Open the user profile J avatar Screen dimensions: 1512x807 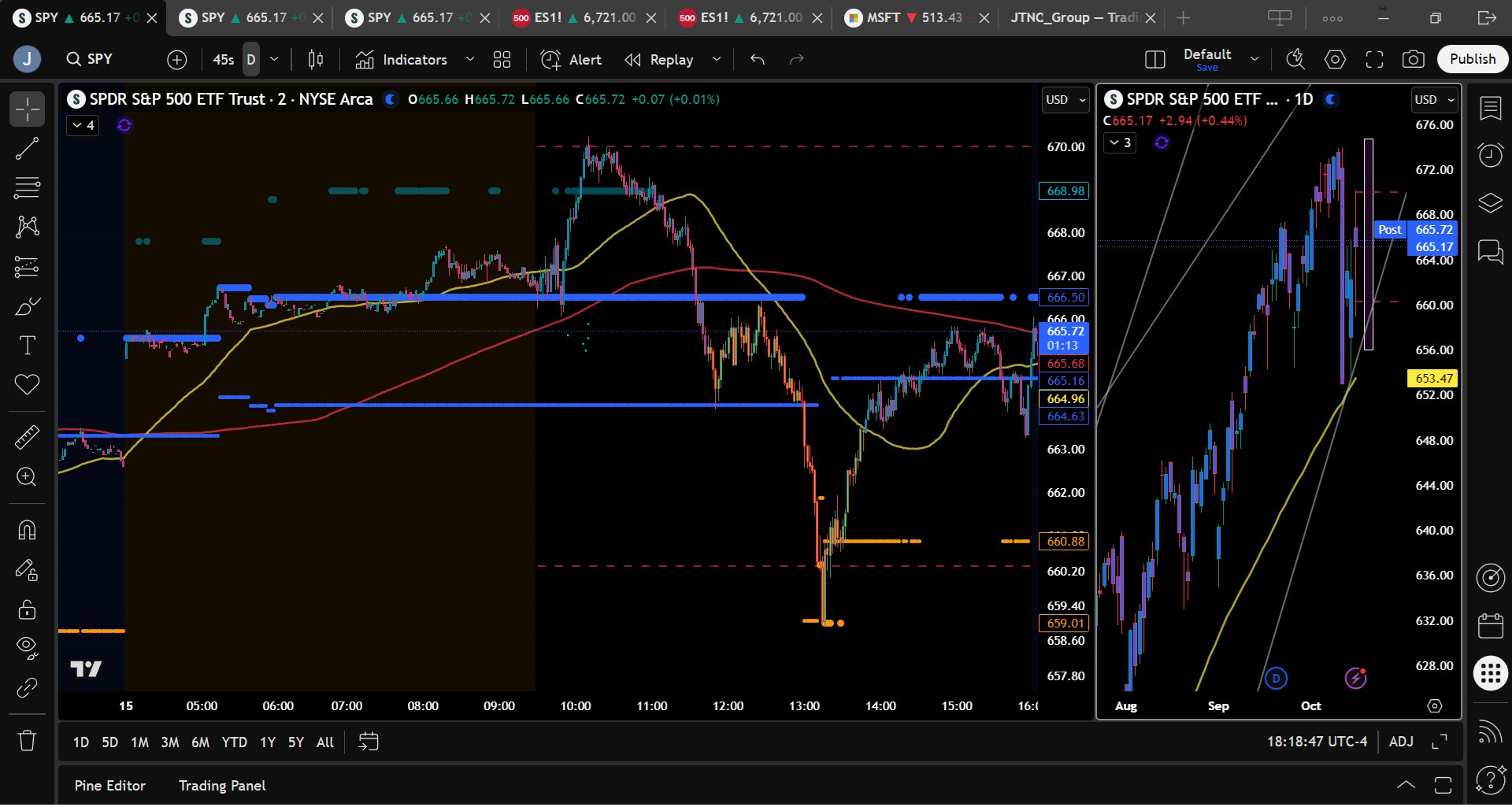click(28, 59)
